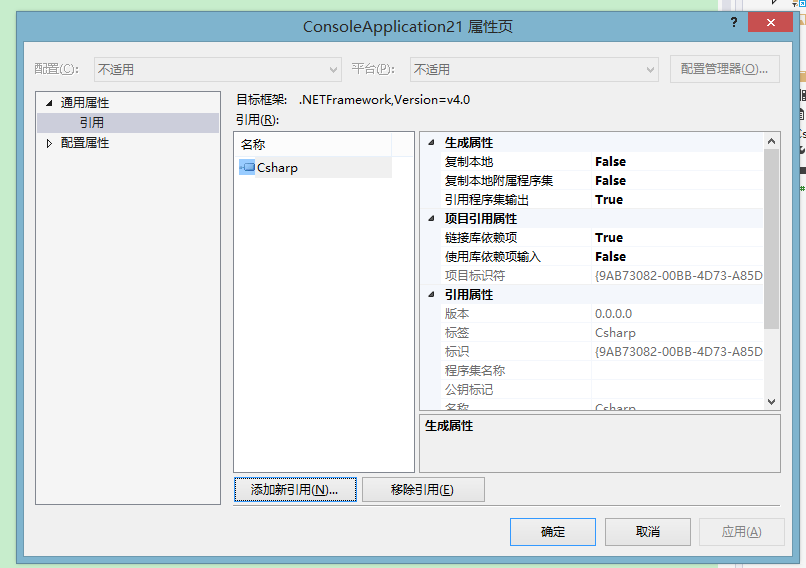Click the help question mark in title bar
806x568 pixels.
735,26
